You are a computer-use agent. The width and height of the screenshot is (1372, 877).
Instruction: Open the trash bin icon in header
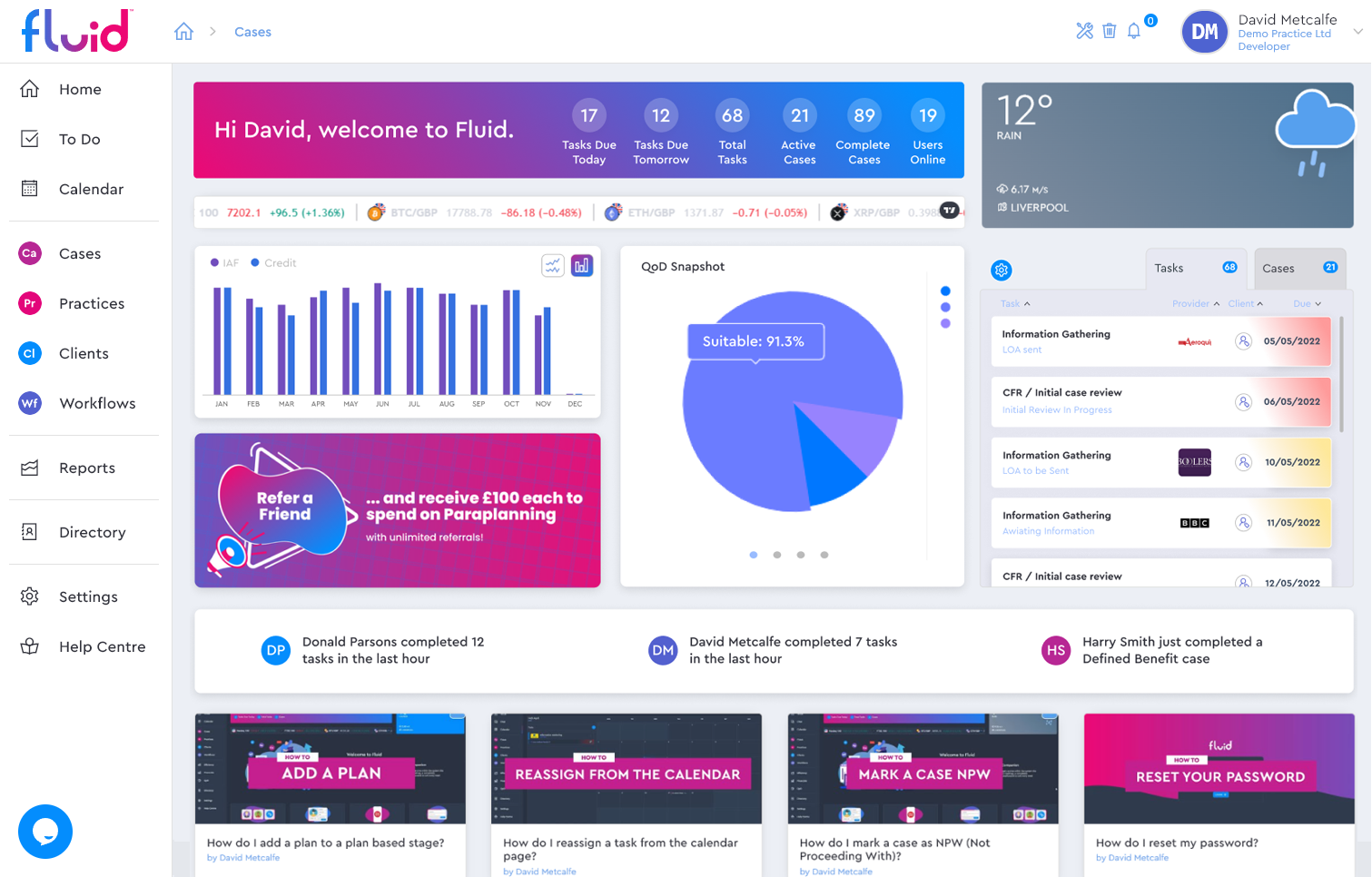pos(1109,31)
